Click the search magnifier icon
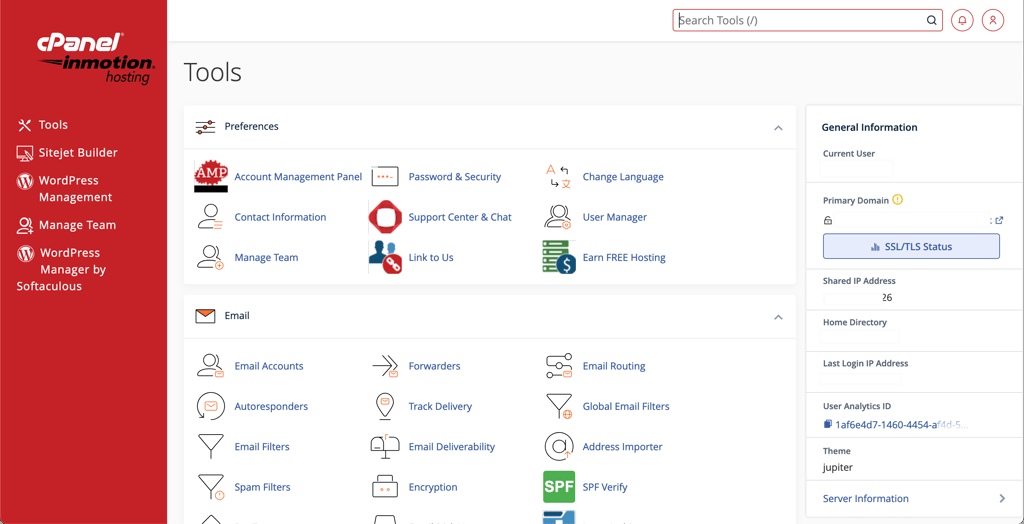Image resolution: width=1024 pixels, height=524 pixels. pos(932,20)
